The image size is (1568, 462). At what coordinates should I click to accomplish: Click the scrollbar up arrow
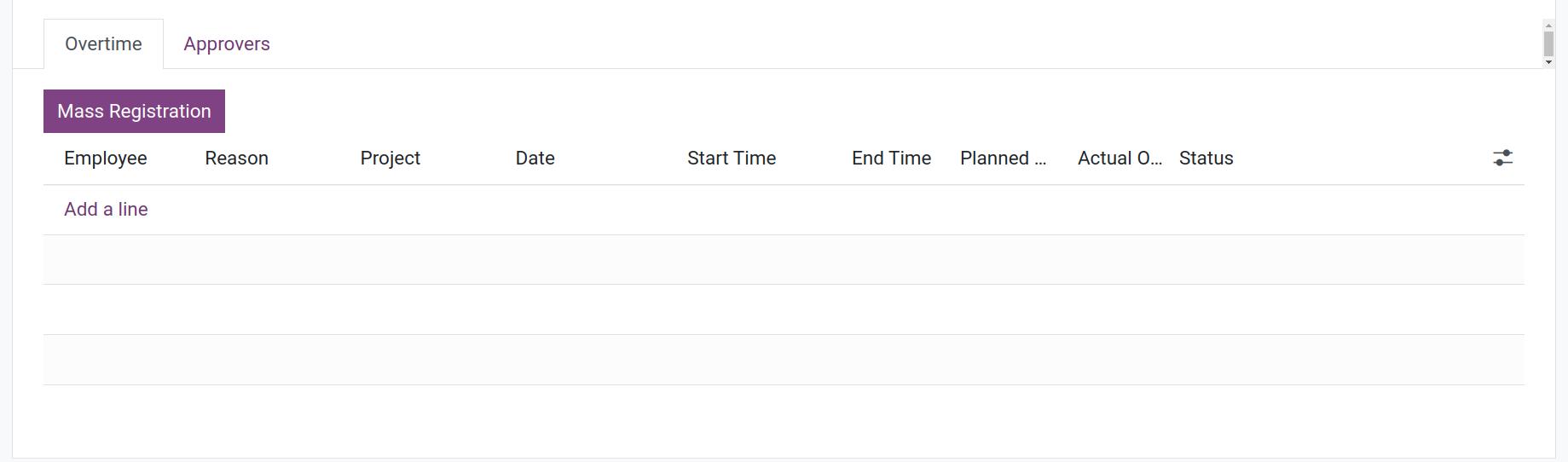[1548, 26]
